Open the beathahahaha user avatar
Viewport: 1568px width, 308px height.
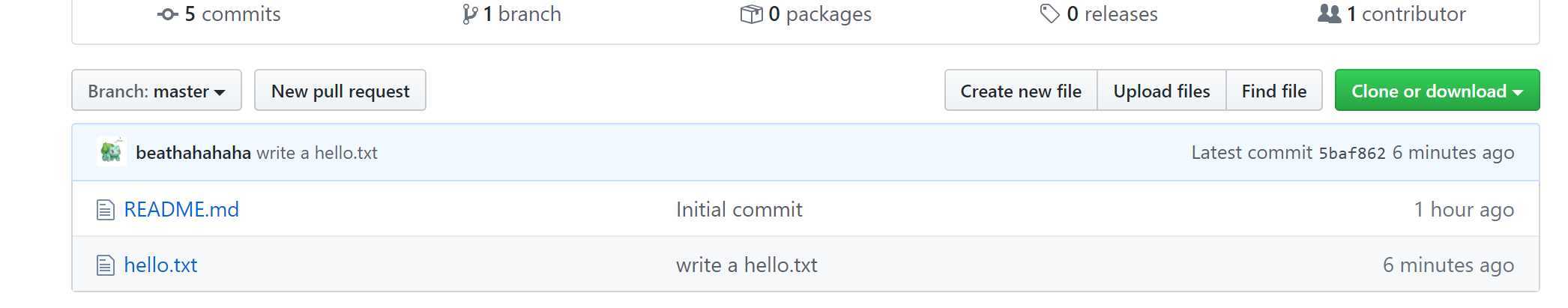point(112,152)
